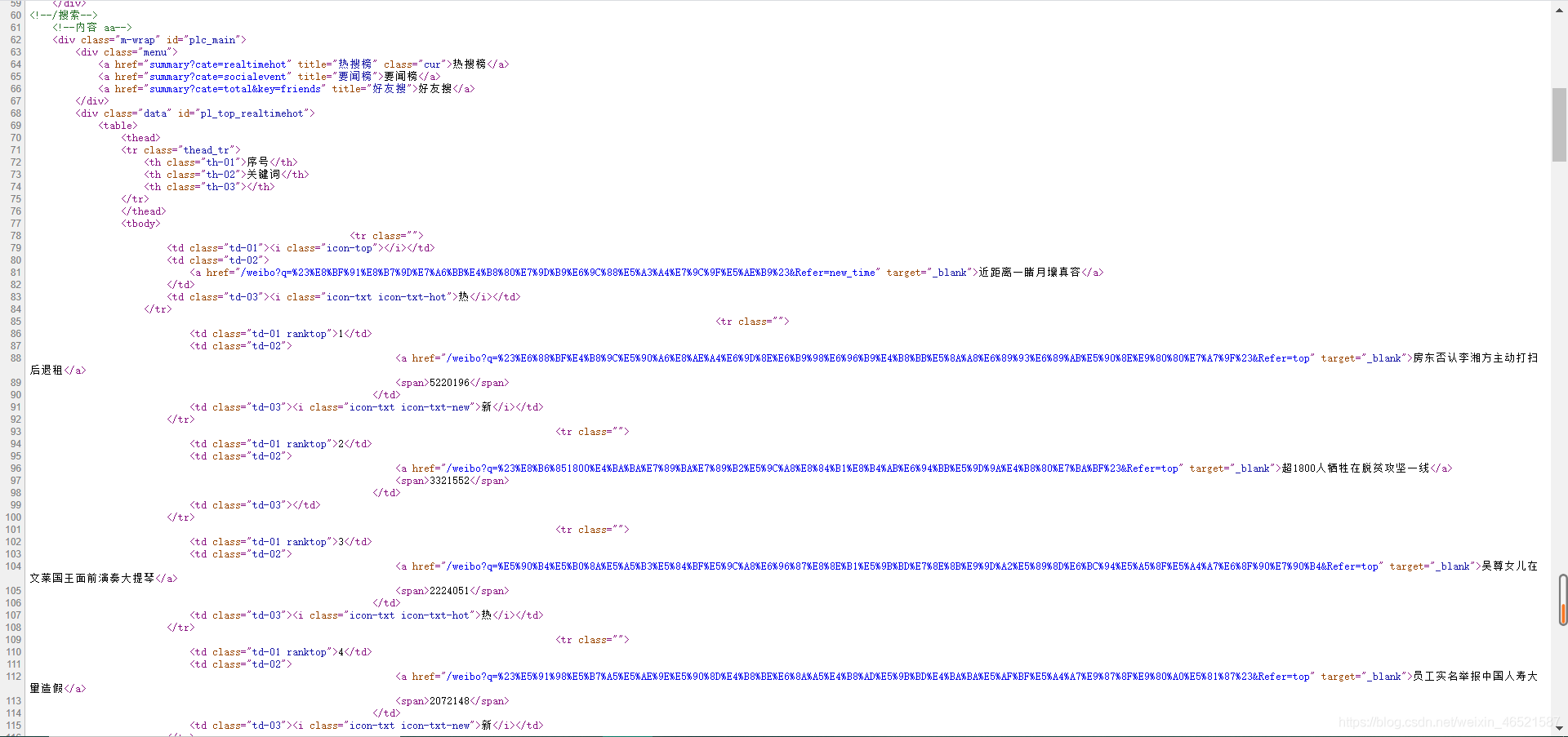Click the comment 内容 aa on line 61
The height and width of the screenshot is (737, 1568).
(x=92, y=28)
